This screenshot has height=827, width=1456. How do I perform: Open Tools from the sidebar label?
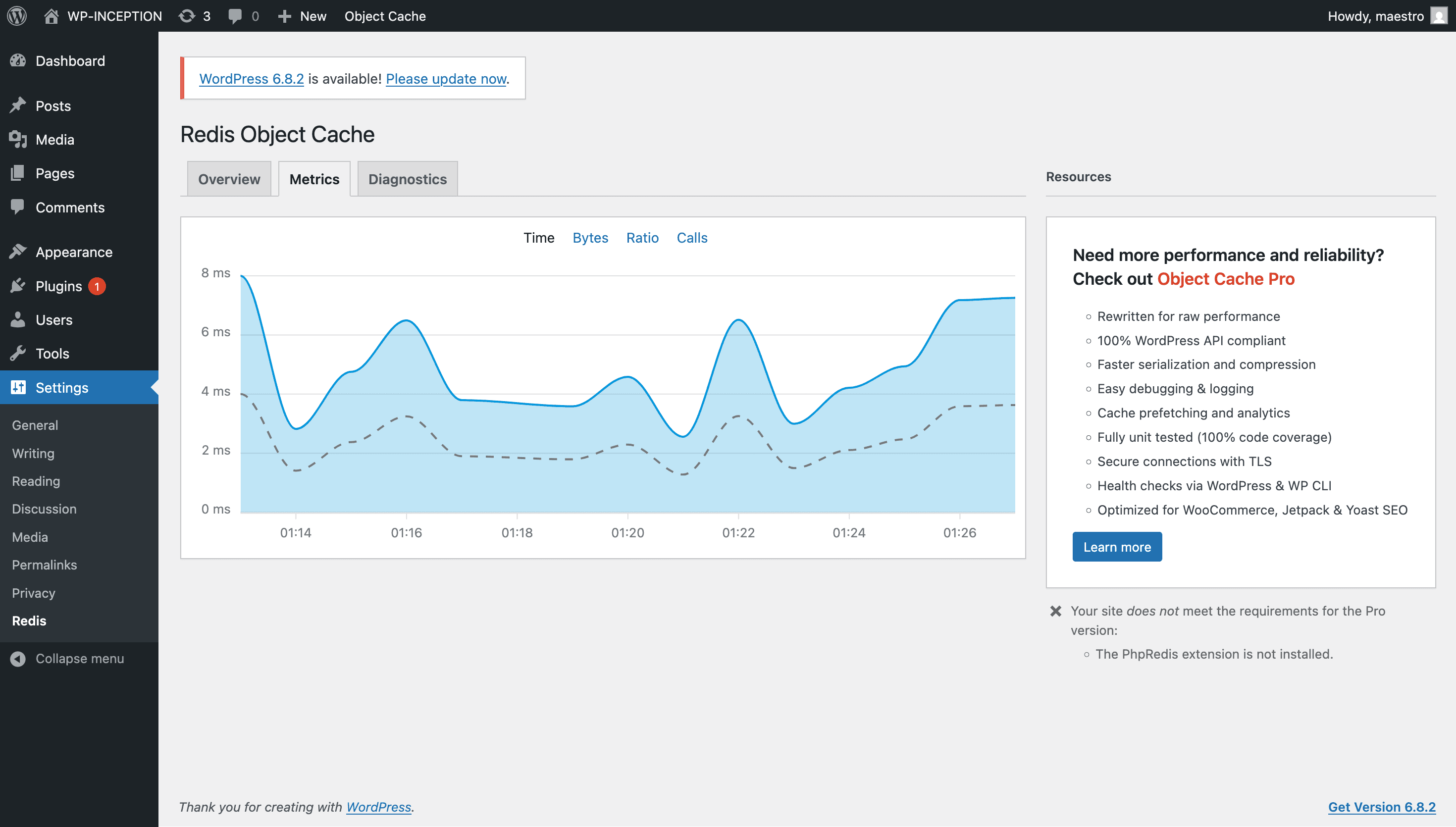[52, 353]
